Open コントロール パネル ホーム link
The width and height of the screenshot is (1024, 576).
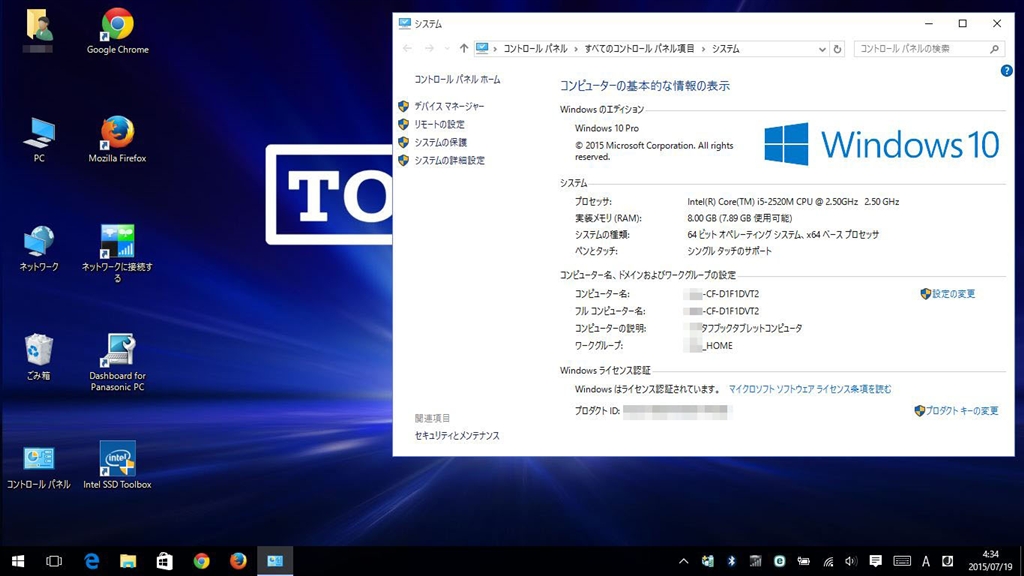457,80
